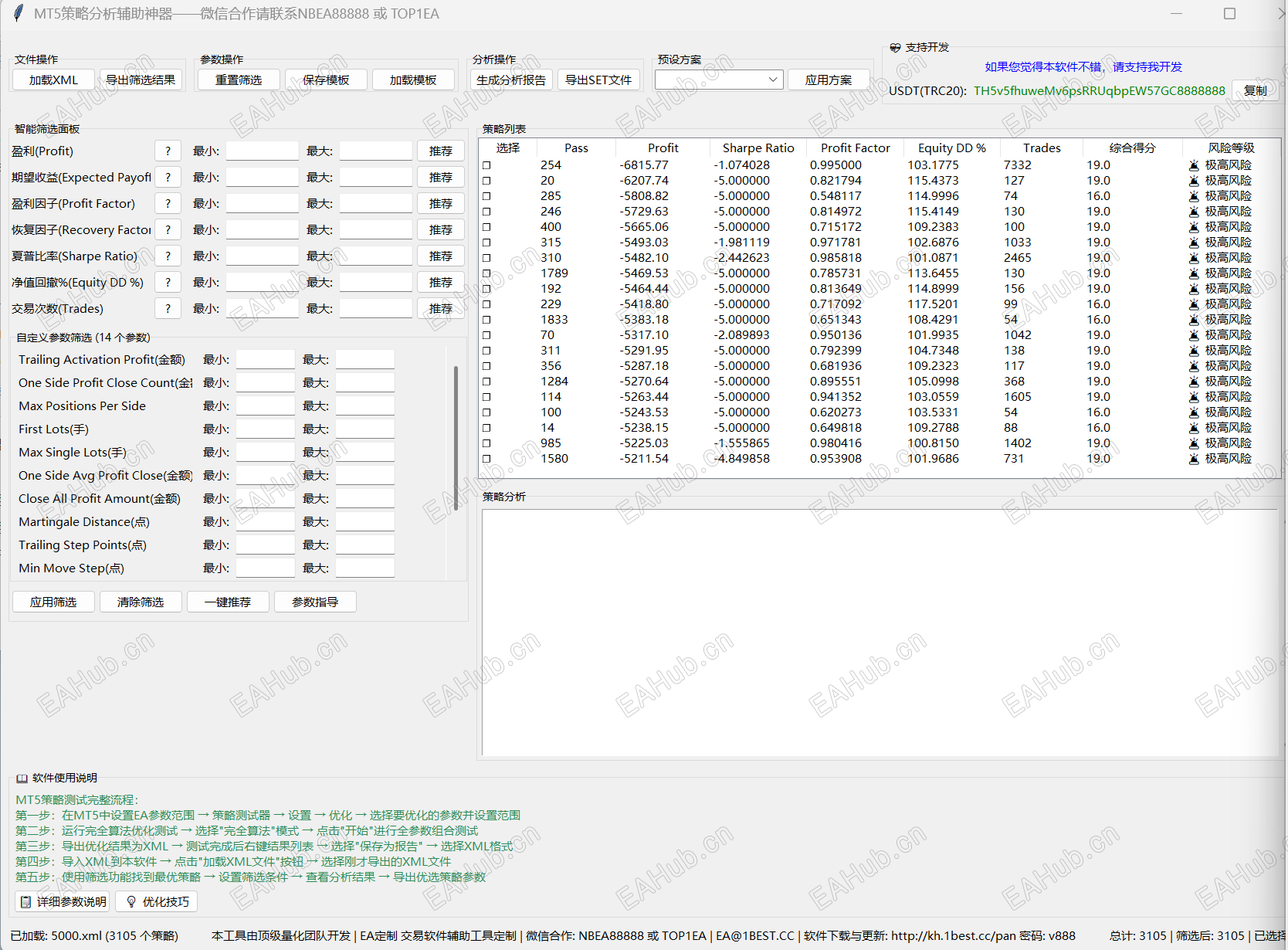Click the feather app icon in title bar

19,13
